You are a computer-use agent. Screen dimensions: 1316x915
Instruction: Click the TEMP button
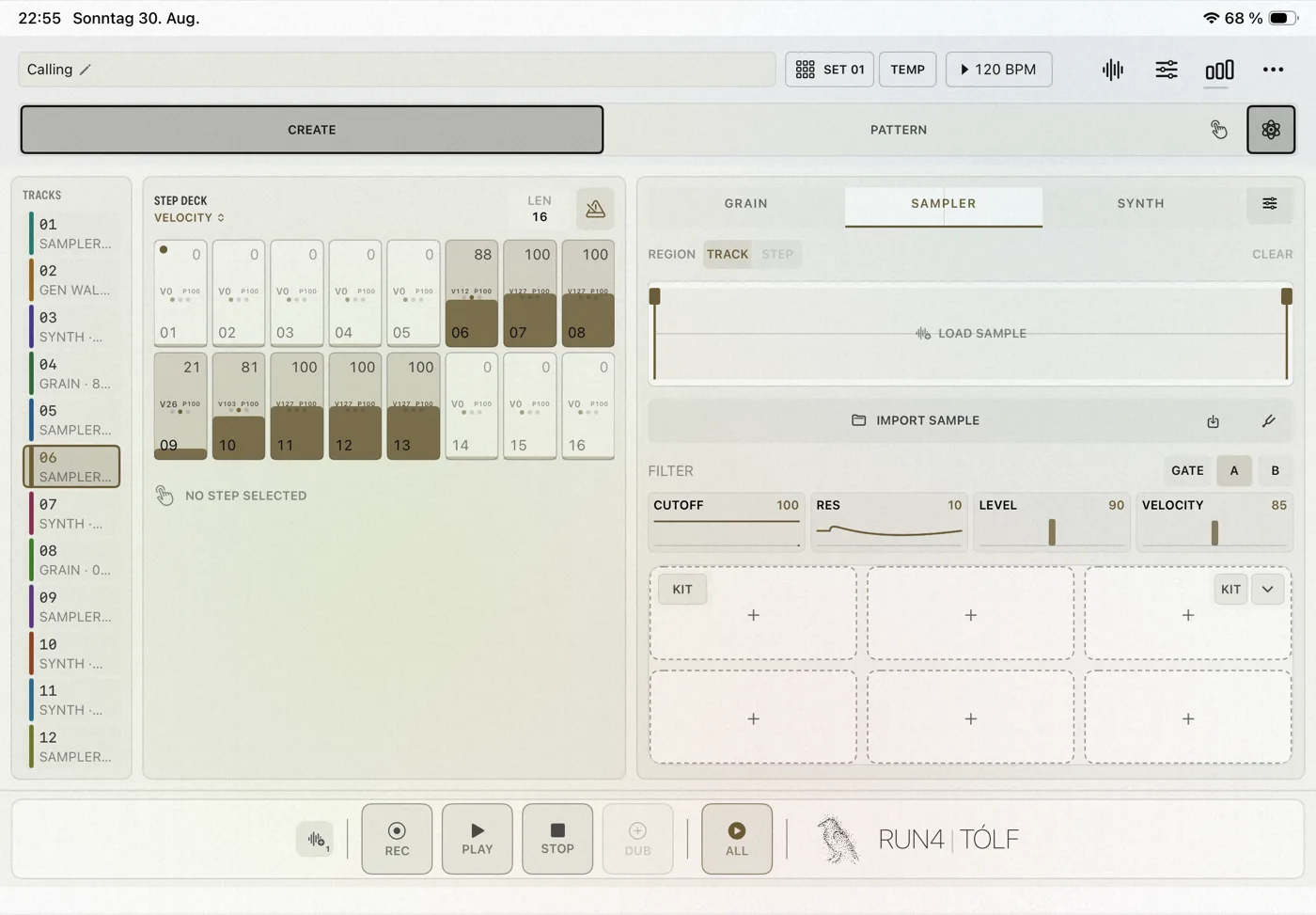[907, 70]
